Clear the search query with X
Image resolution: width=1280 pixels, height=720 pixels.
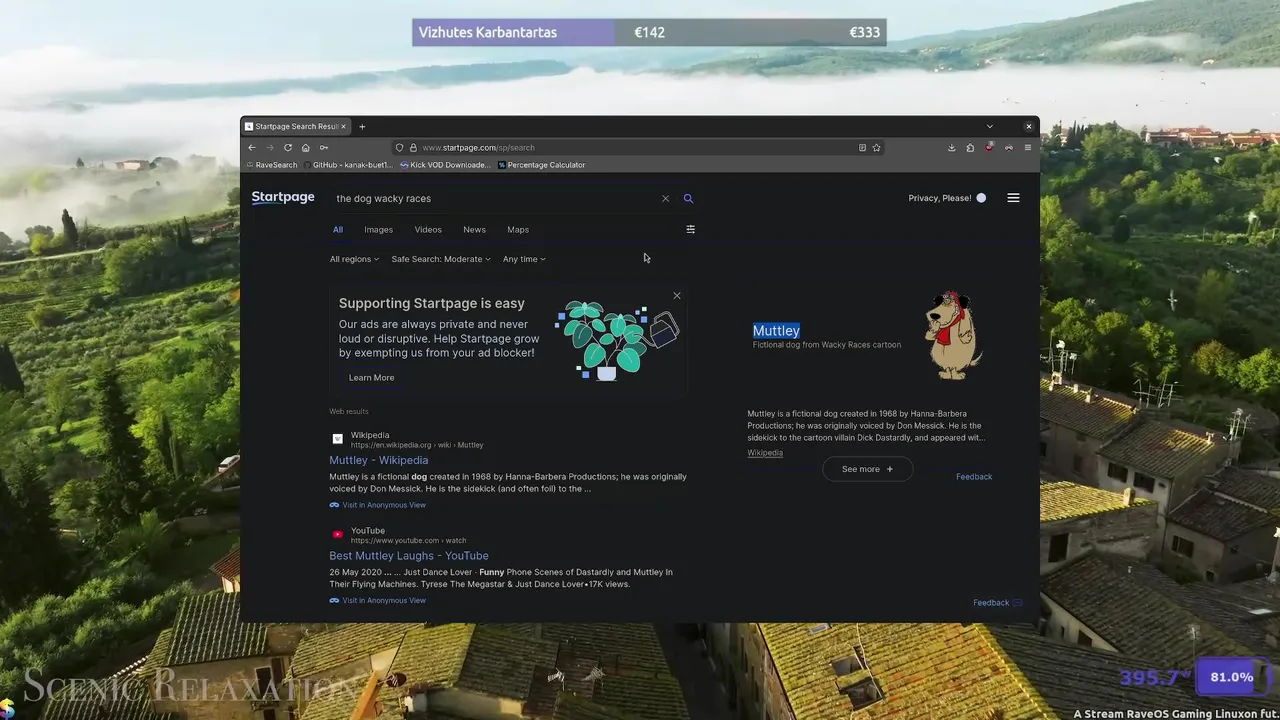pyautogui.click(x=666, y=198)
